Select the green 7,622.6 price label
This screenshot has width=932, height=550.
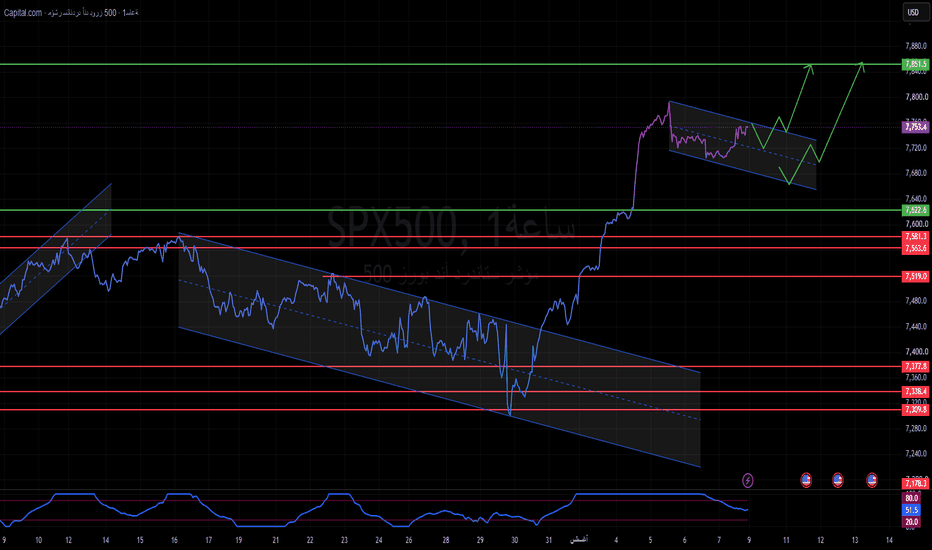coord(915,210)
